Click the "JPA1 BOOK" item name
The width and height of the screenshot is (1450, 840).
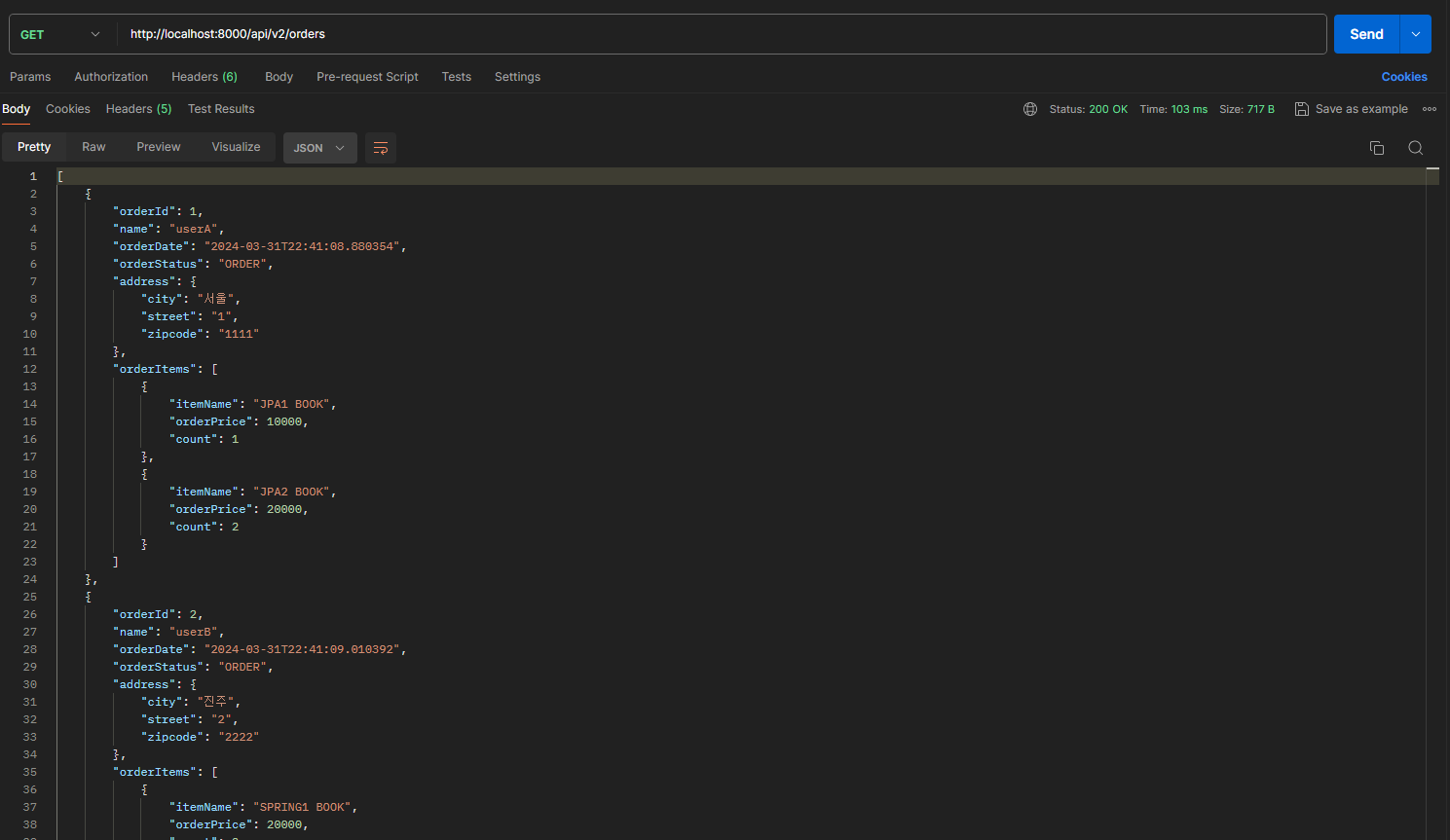click(x=291, y=404)
